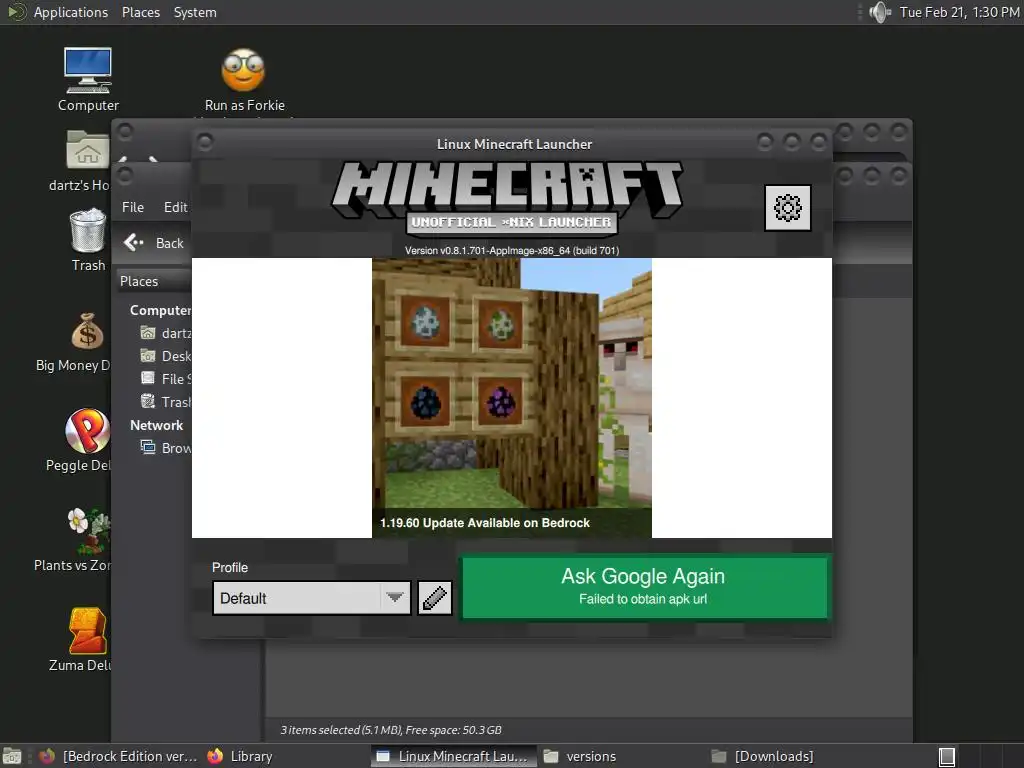Click the launcher version text

[x=512, y=251]
